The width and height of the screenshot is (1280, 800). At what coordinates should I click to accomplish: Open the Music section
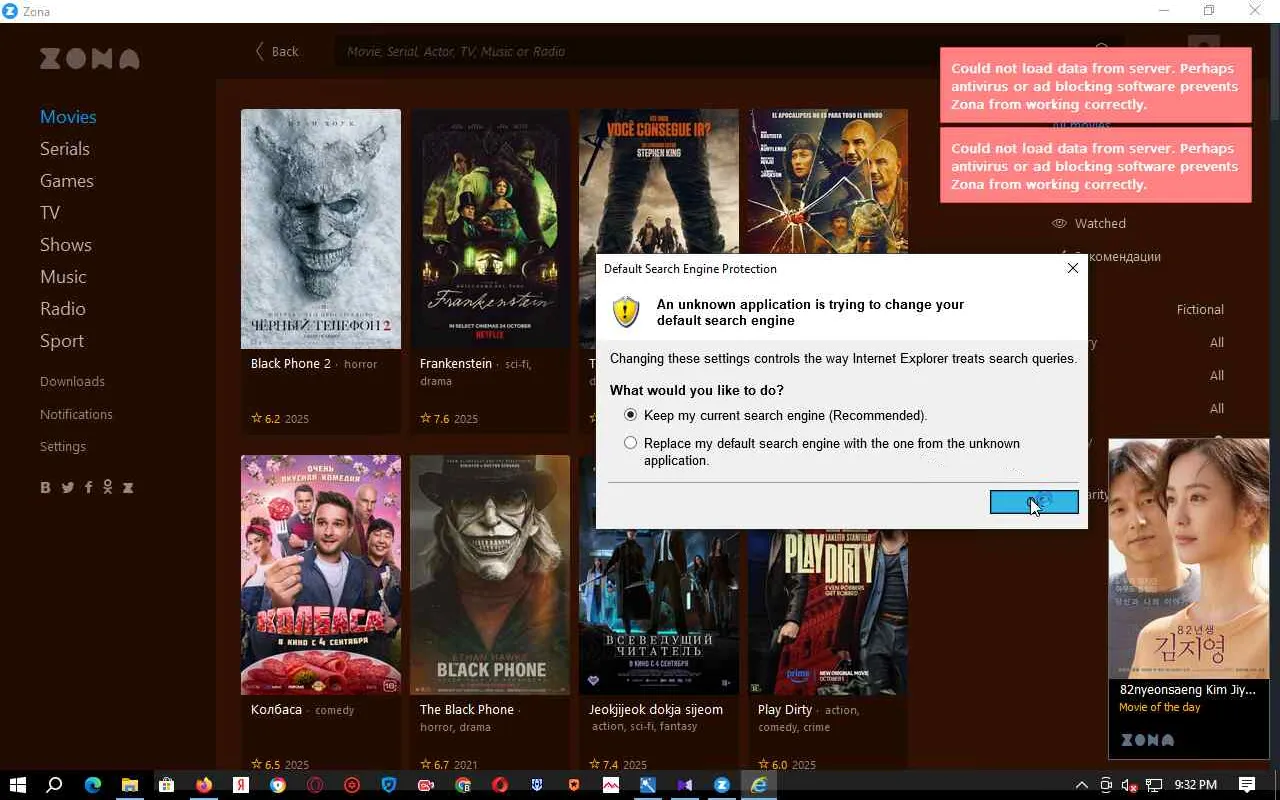pyautogui.click(x=63, y=277)
